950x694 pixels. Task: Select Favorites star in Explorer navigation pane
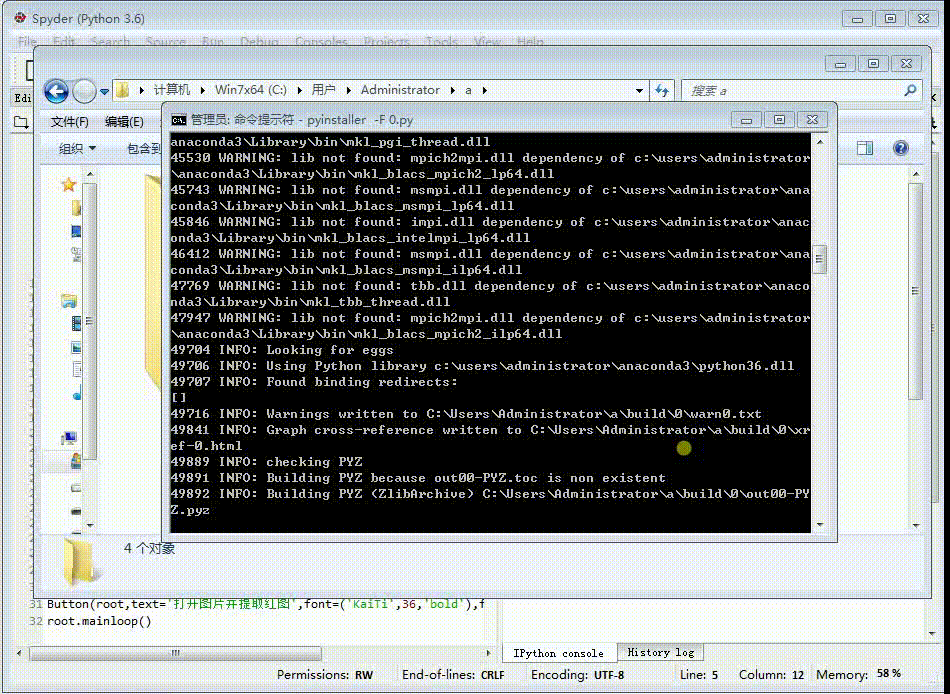[69, 184]
